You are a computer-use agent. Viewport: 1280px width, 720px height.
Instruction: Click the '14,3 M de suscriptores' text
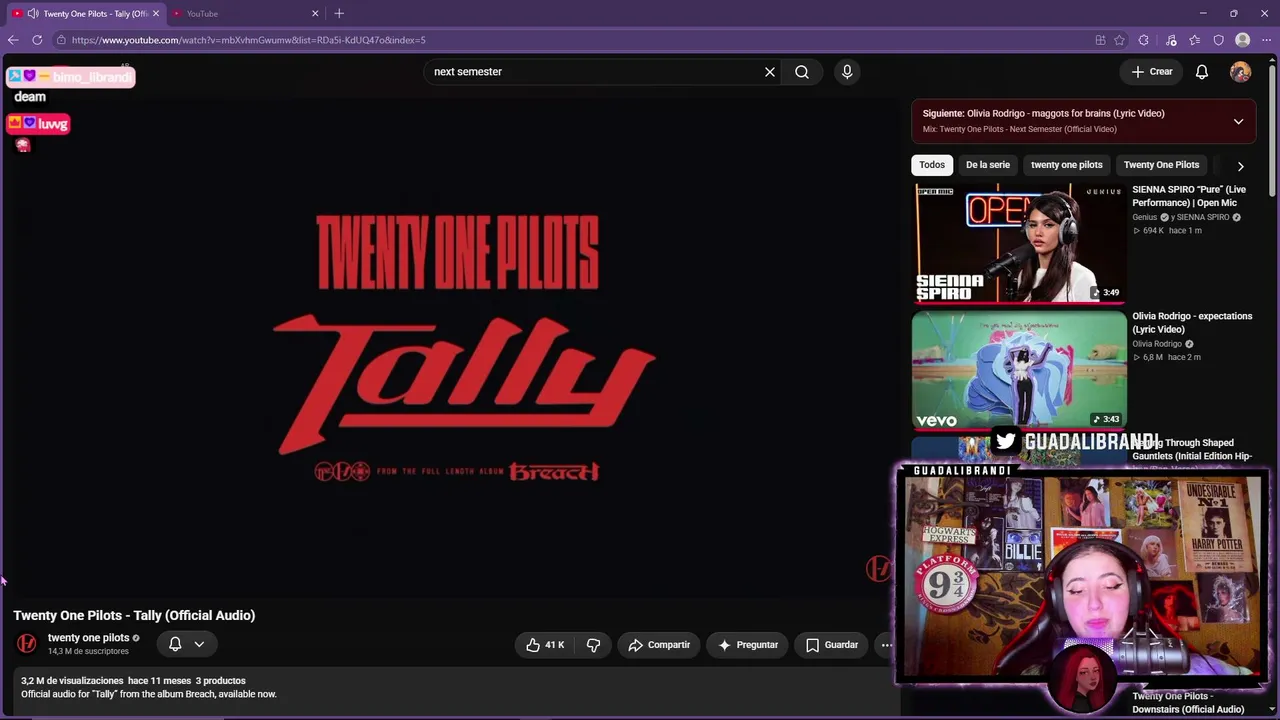click(x=88, y=651)
